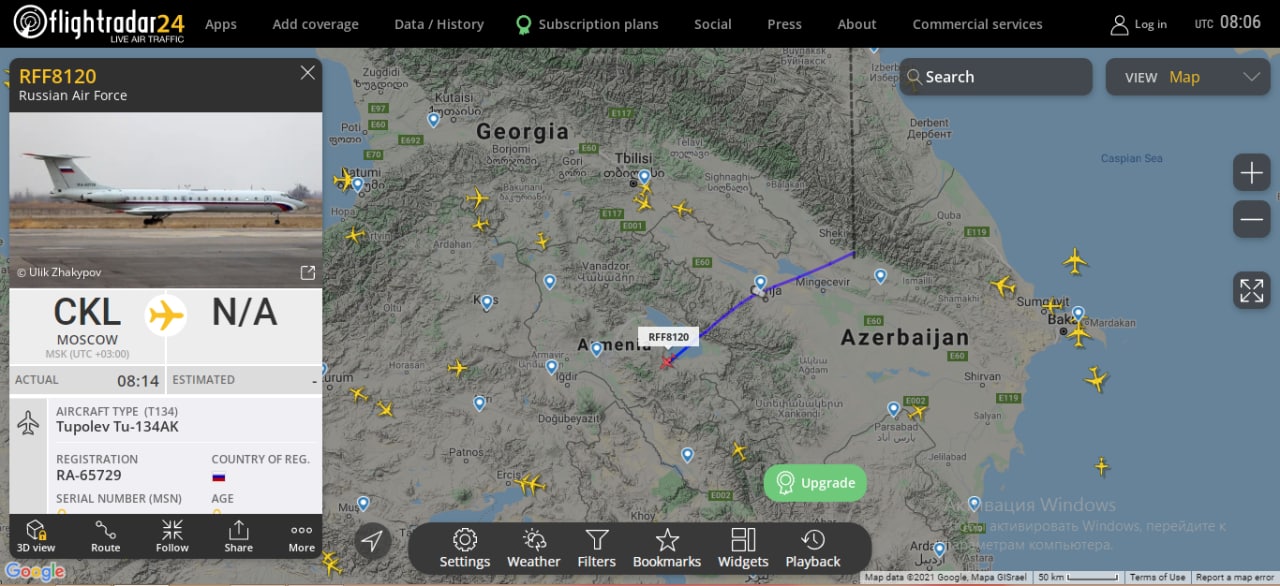Image resolution: width=1280 pixels, height=586 pixels.
Task: Expand the VIEW Map dropdown
Action: (1188, 77)
